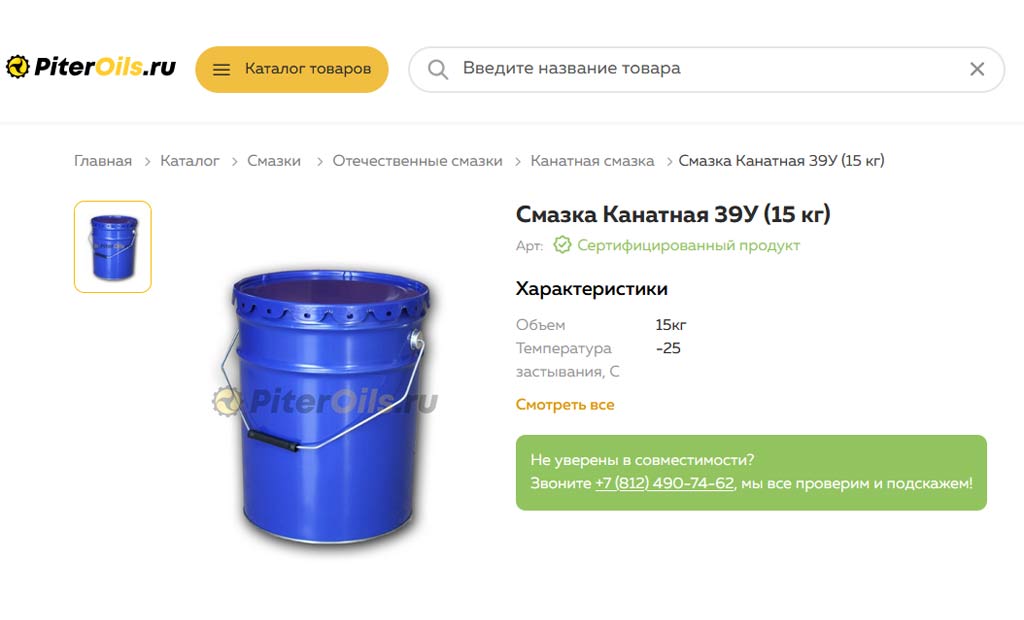Click the green certified checkmark badge icon
The image size is (1024, 620).
click(562, 245)
